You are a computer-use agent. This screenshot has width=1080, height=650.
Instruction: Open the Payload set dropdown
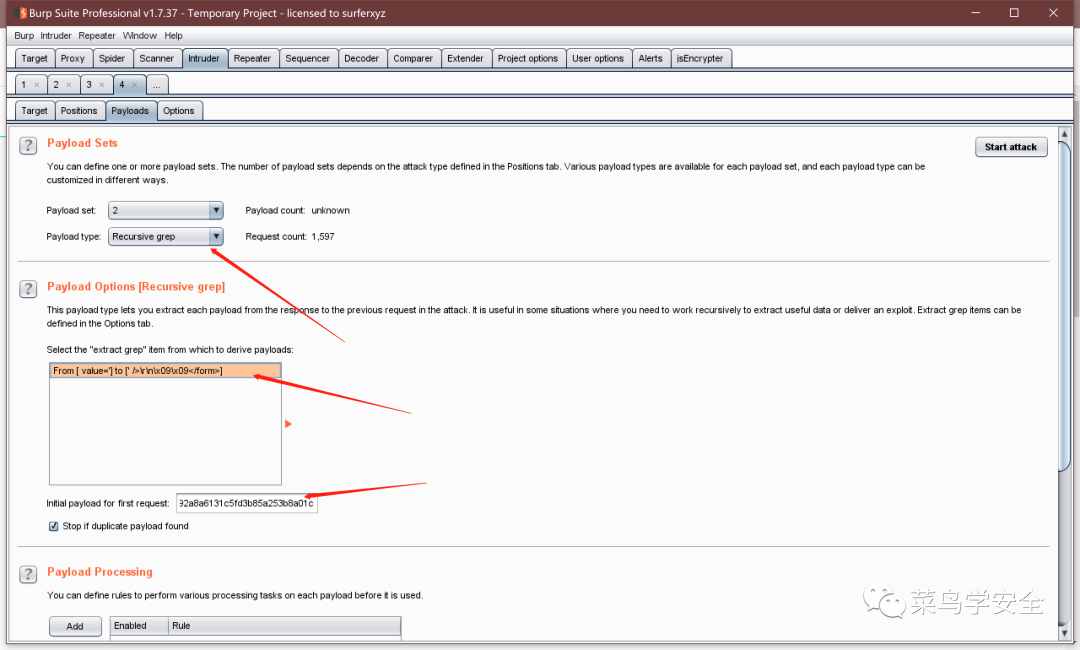(x=165, y=210)
